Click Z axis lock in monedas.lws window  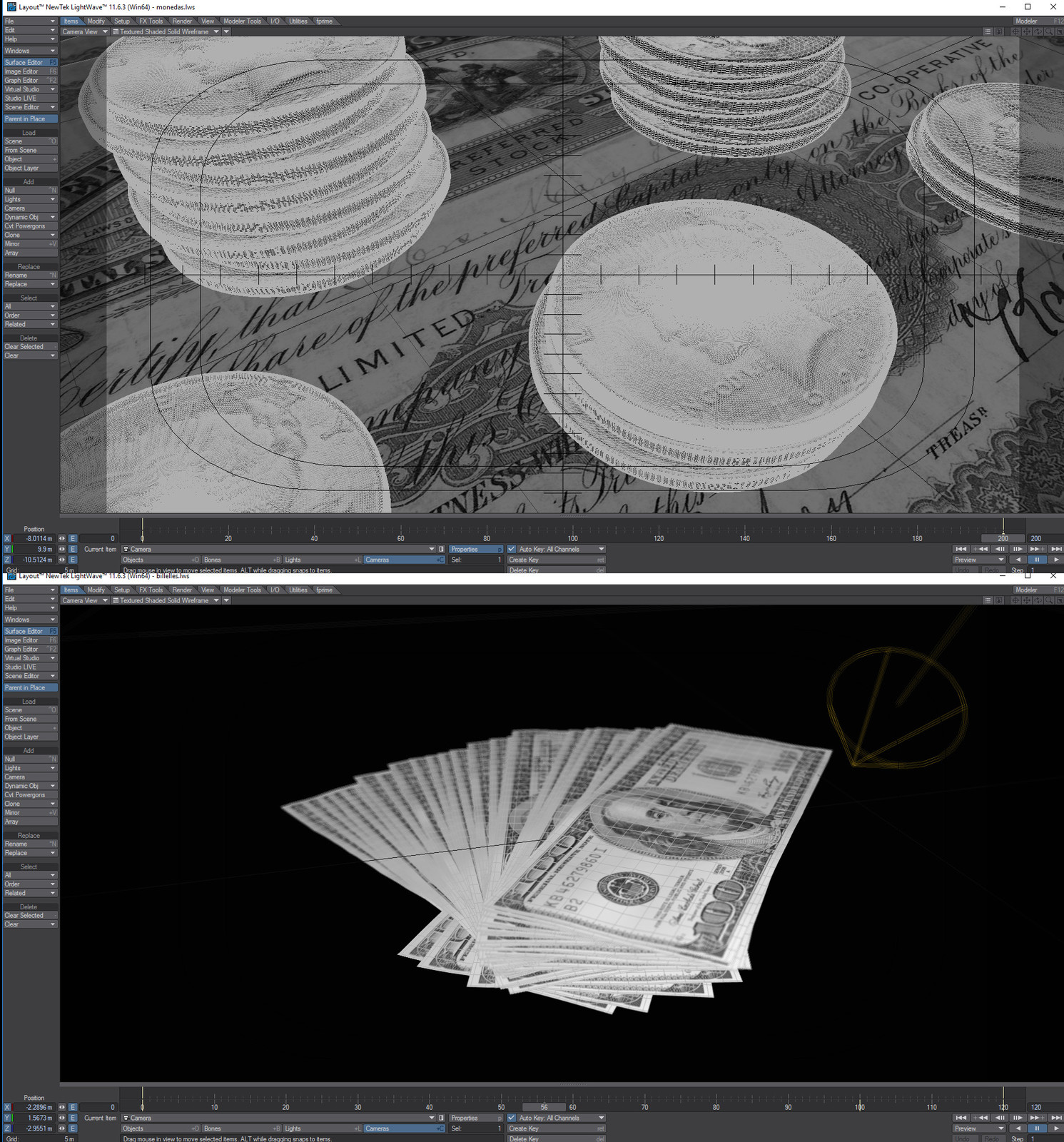[x=7, y=560]
